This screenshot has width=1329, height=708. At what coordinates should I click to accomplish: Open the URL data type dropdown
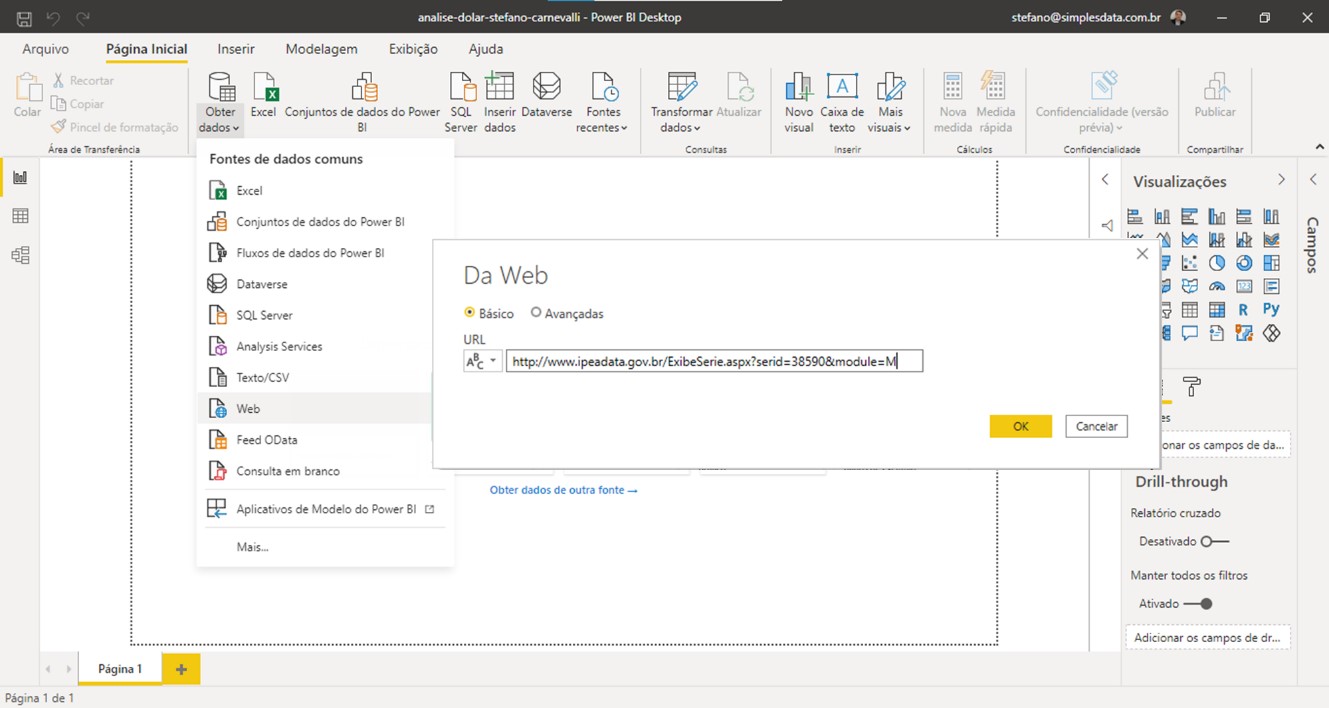pyautogui.click(x=482, y=361)
